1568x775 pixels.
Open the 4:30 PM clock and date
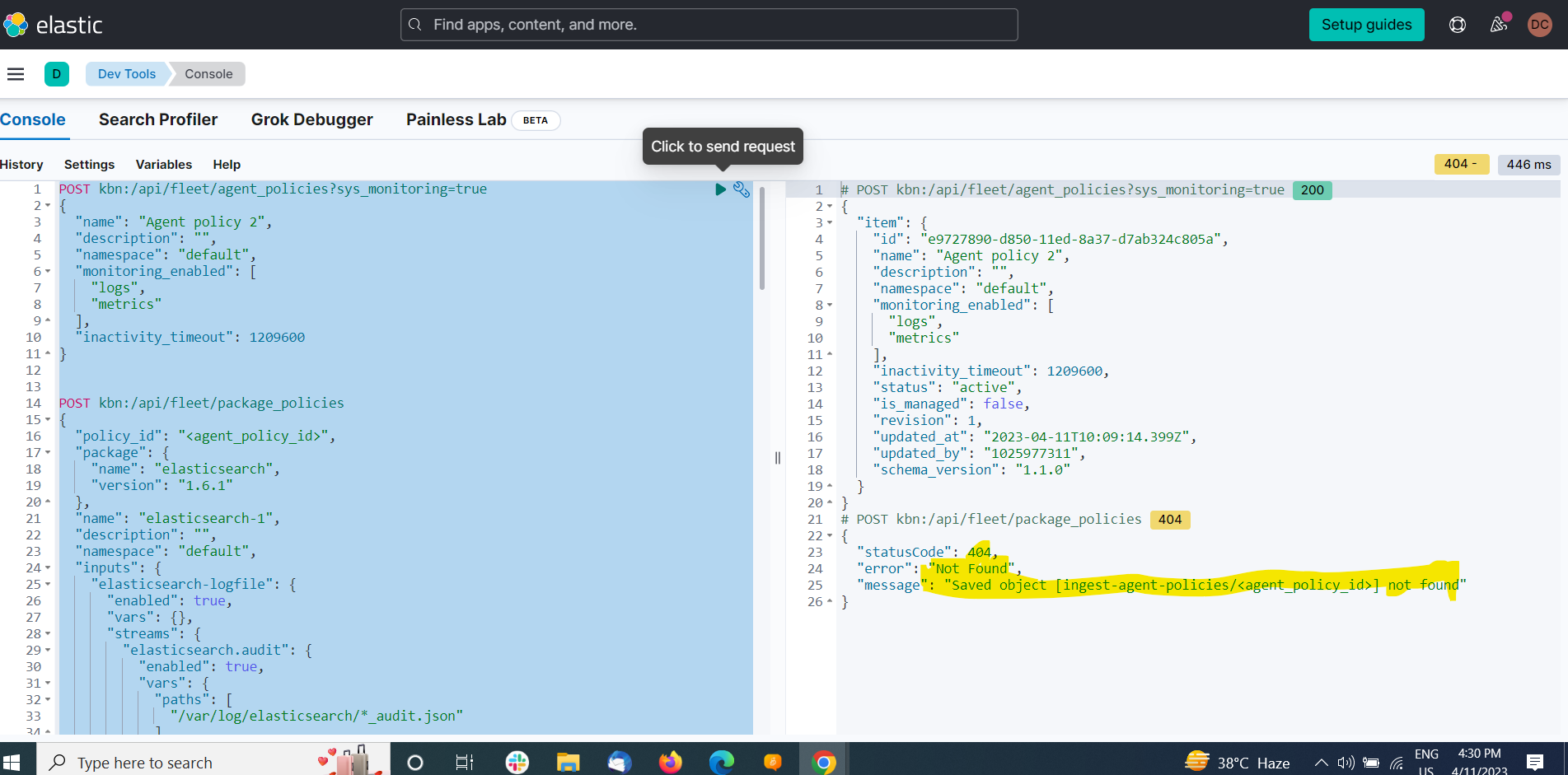pyautogui.click(x=1480, y=763)
